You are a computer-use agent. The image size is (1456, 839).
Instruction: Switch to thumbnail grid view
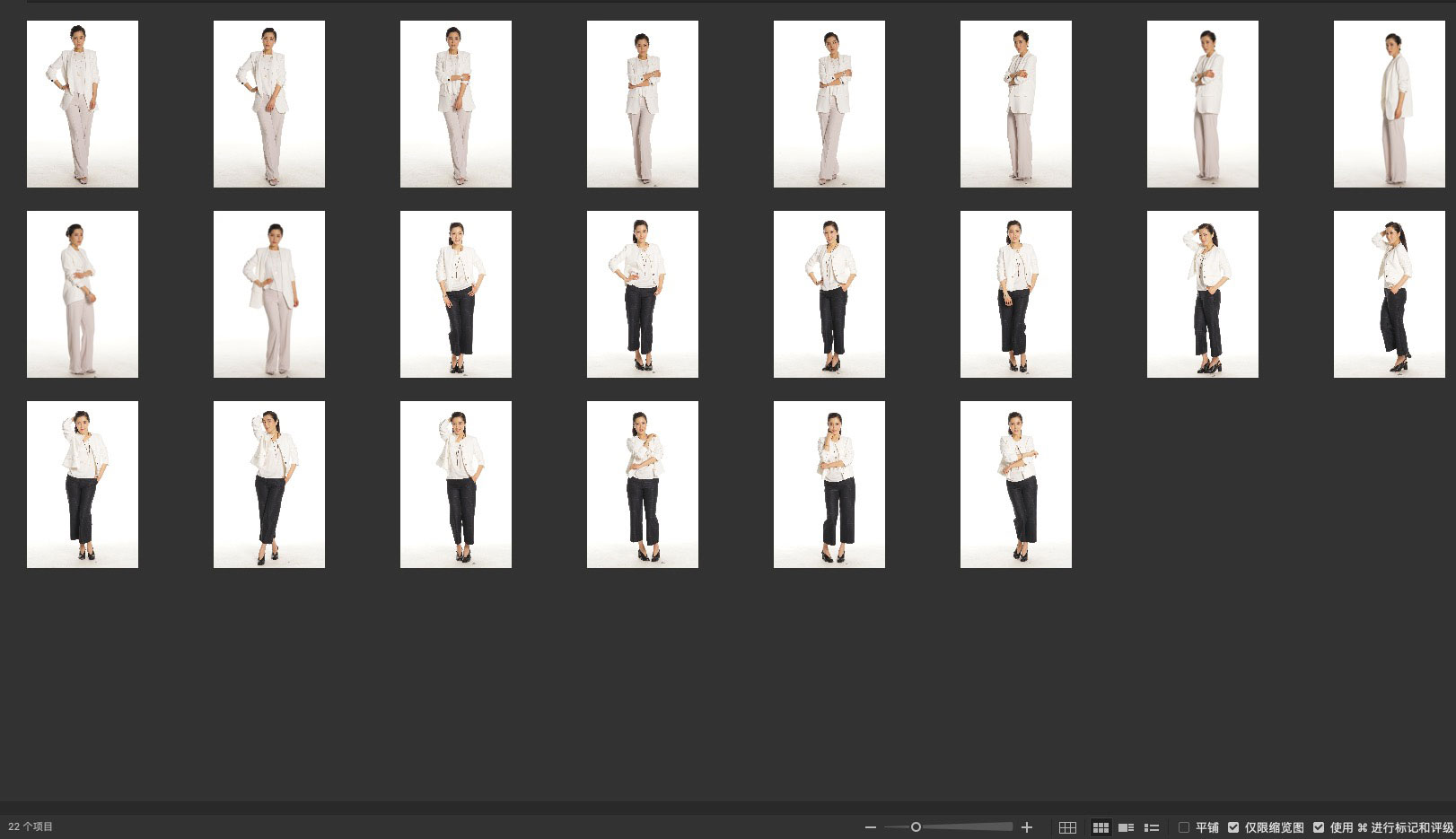click(x=1101, y=827)
